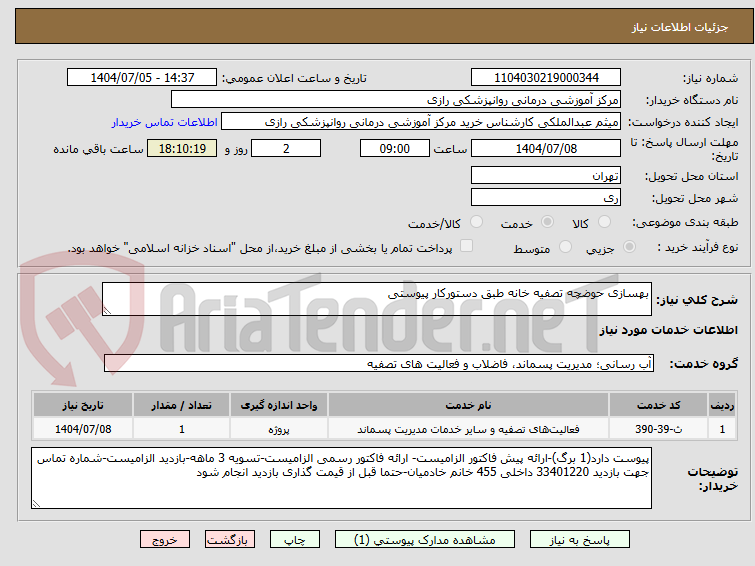The height and width of the screenshot is (566, 755).
Task: Click the ردیف column header
Action: click(722, 405)
